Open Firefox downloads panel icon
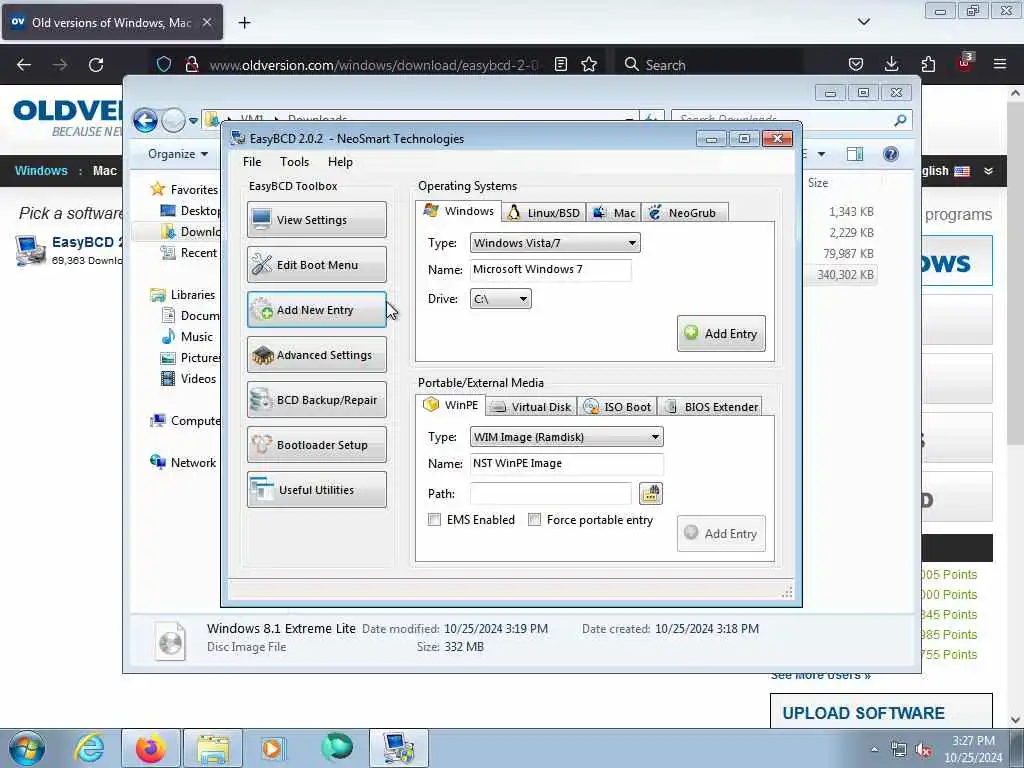This screenshot has height=768, width=1024. pos(891,64)
